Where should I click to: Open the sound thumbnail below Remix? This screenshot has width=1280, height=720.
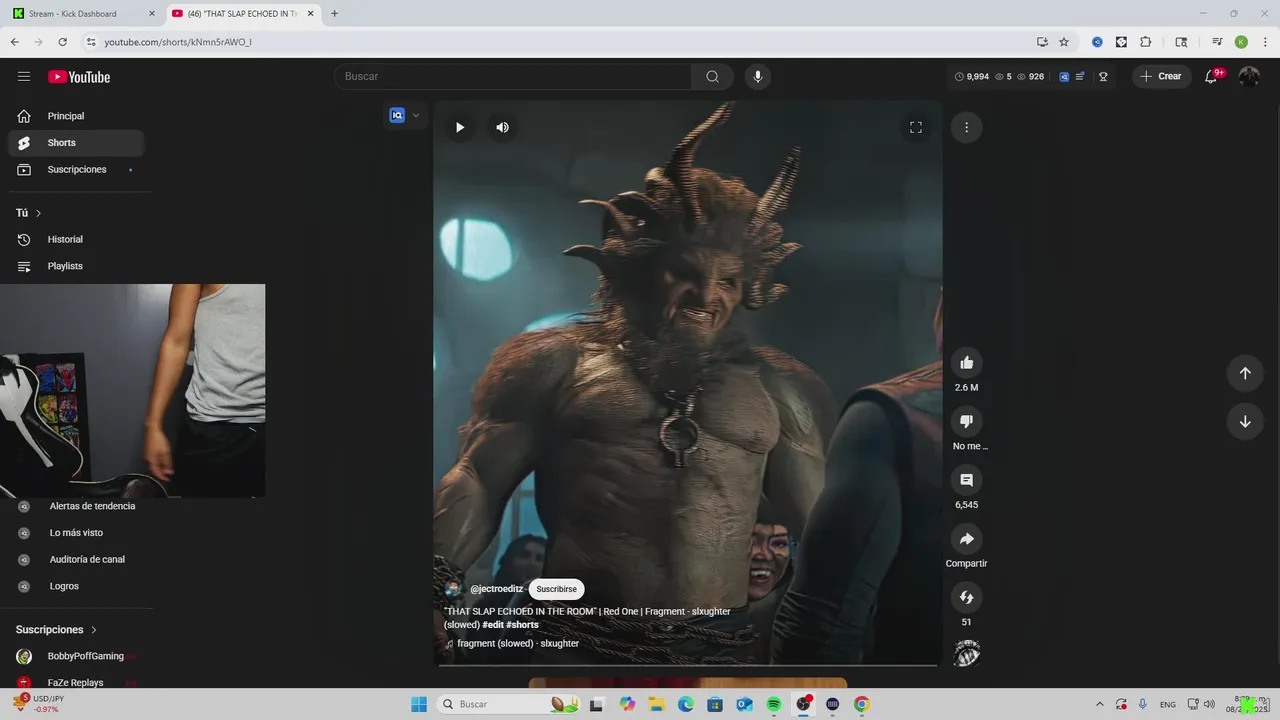(x=966, y=654)
